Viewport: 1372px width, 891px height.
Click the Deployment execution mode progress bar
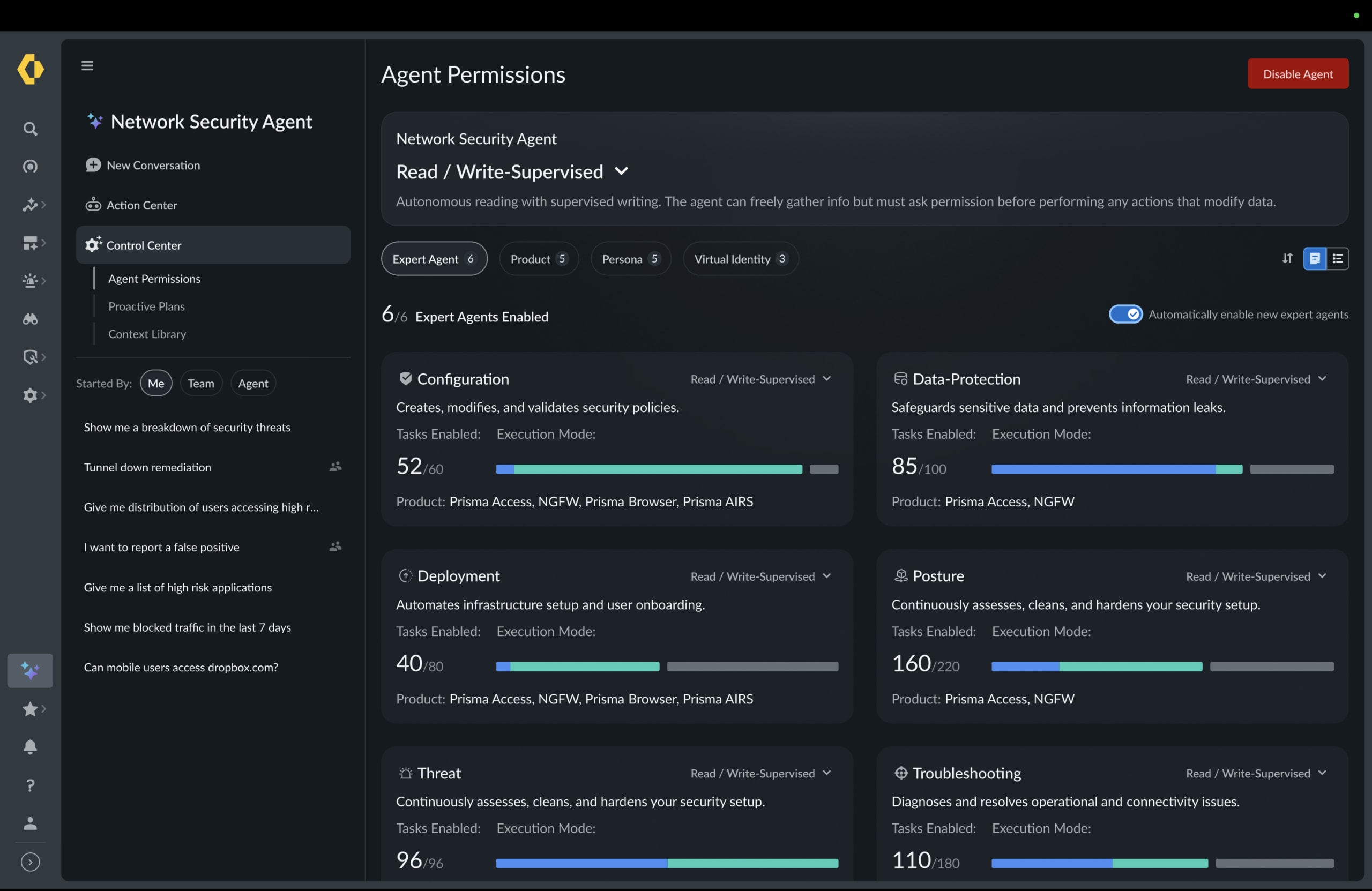pos(667,667)
